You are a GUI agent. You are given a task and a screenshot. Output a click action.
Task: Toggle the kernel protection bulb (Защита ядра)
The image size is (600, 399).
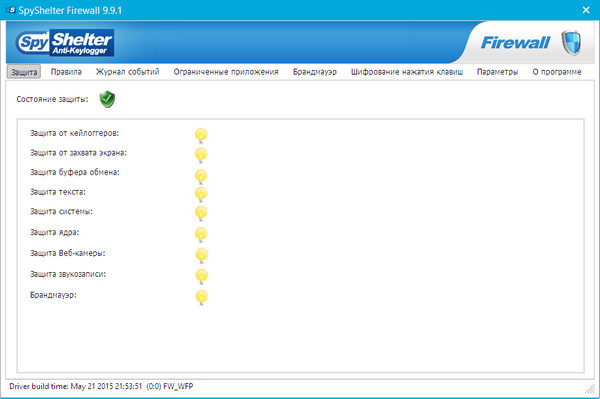201,234
